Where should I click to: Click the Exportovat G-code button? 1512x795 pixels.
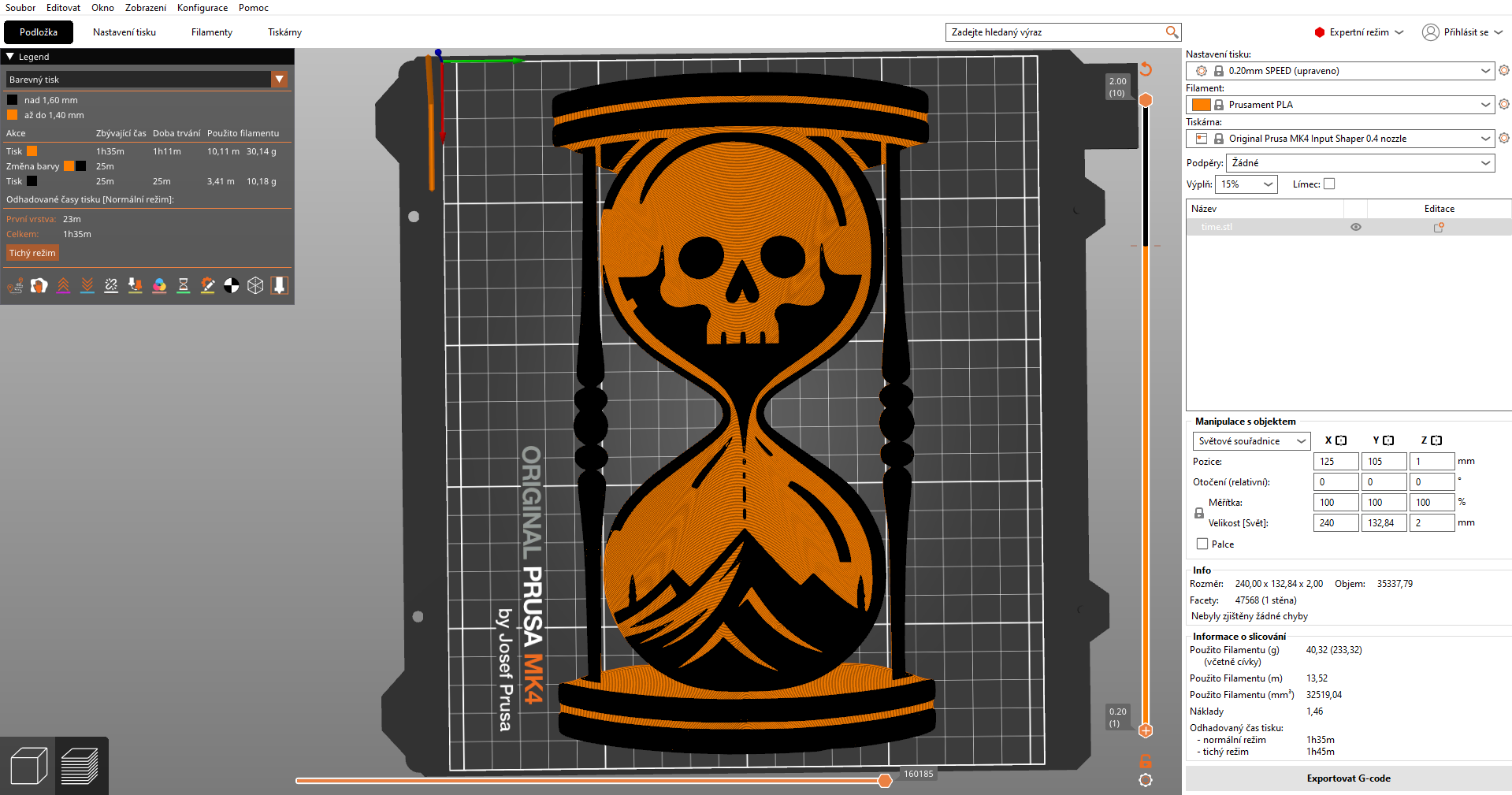click(x=1348, y=778)
